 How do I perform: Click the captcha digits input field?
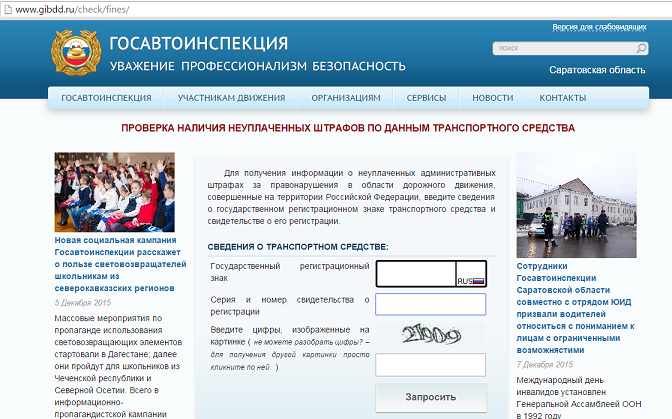click(x=431, y=365)
